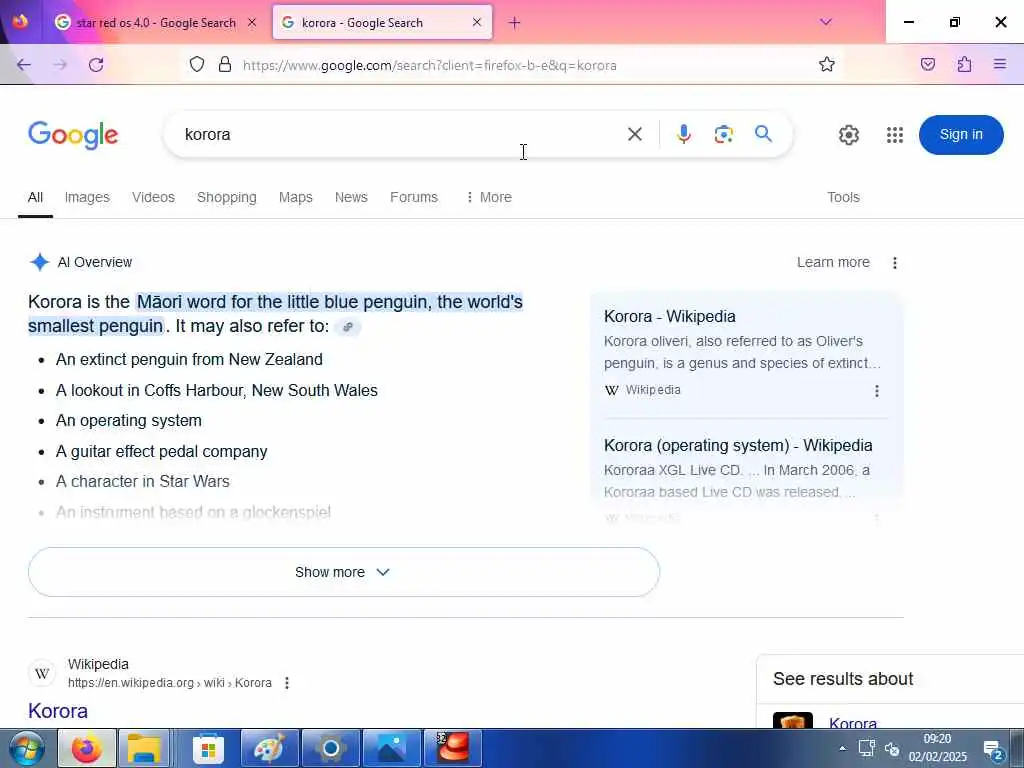
Task: Switch to 'star red os 4.0' tab
Action: pos(155,23)
